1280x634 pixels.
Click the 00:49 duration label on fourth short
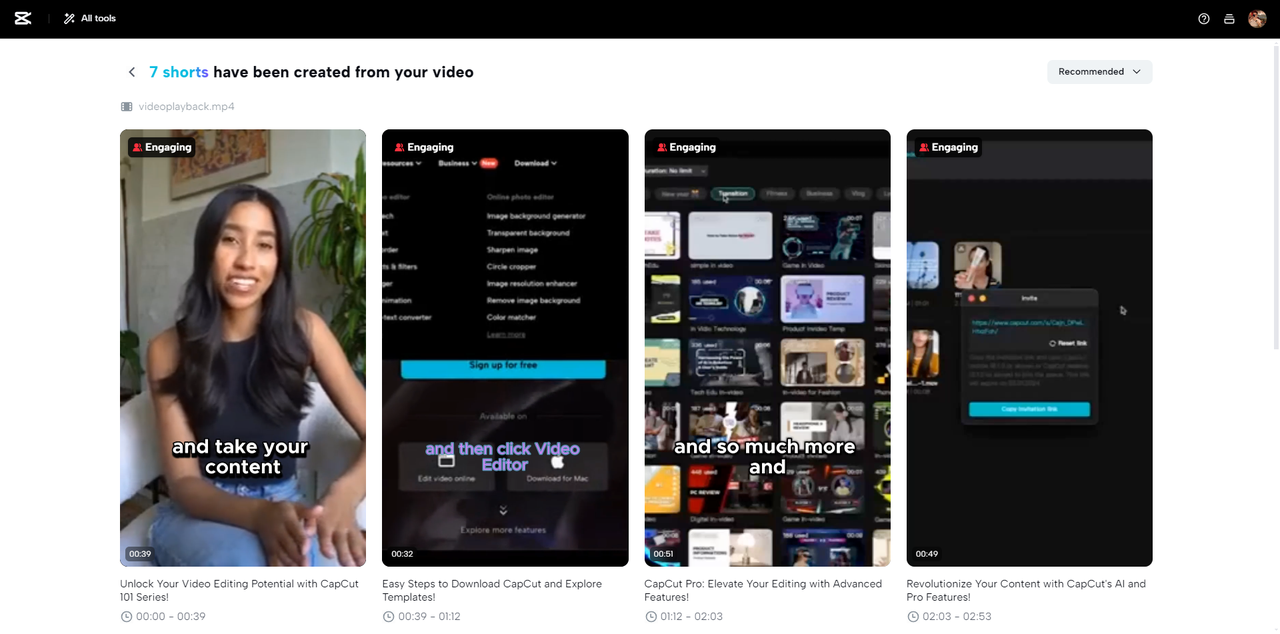coord(927,554)
